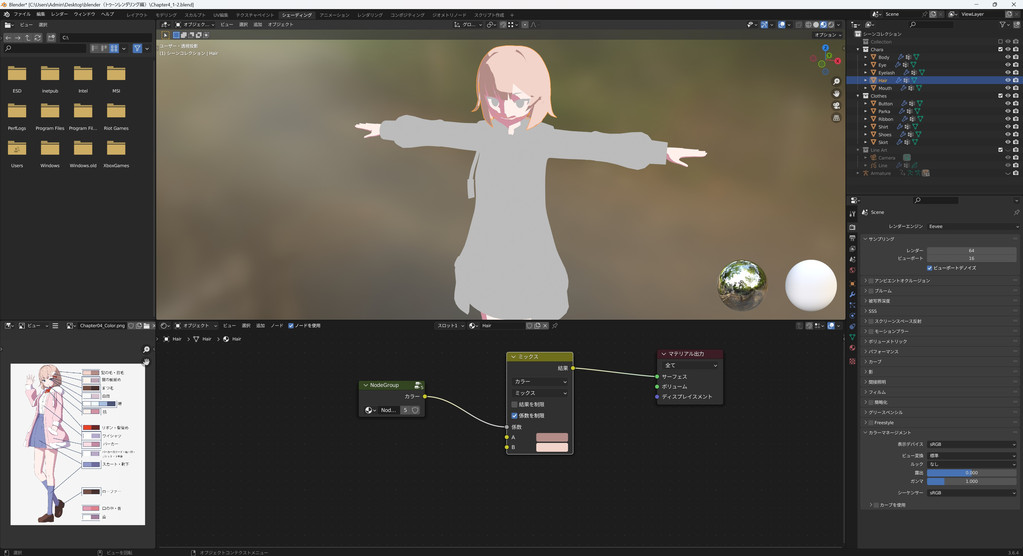1023x556 pixels.
Task: Unlink the Hair material with X icon
Action: coord(545,325)
